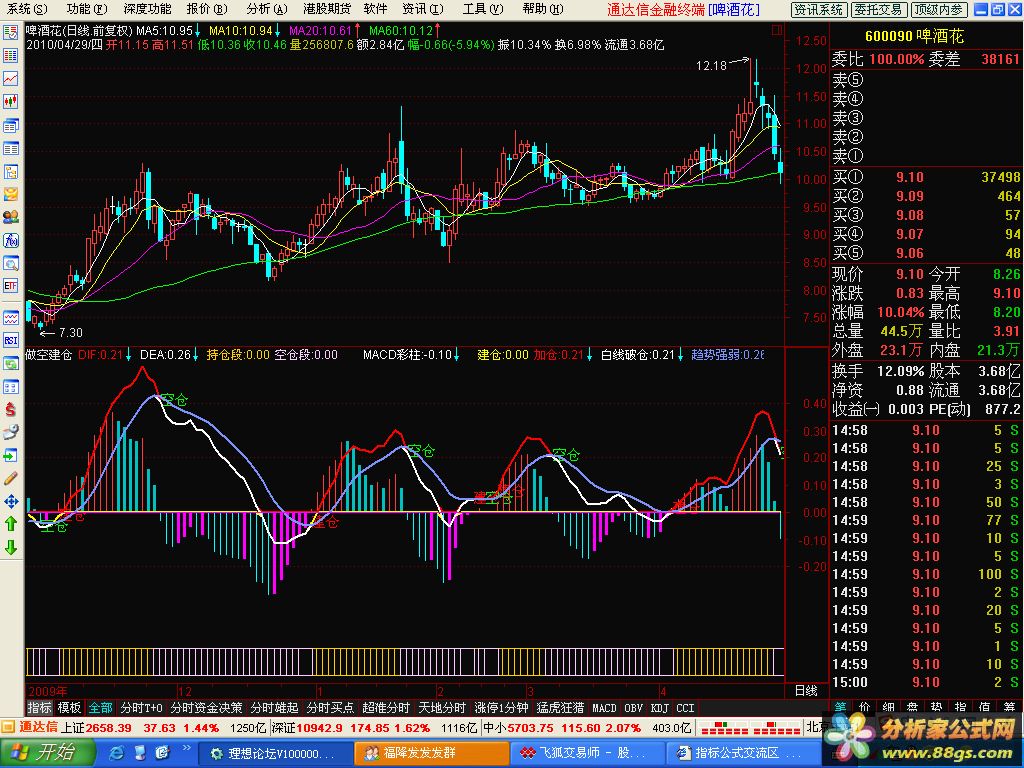Select the pencil drawing tool icon
The image size is (1024, 768).
pyautogui.click(x=10, y=478)
